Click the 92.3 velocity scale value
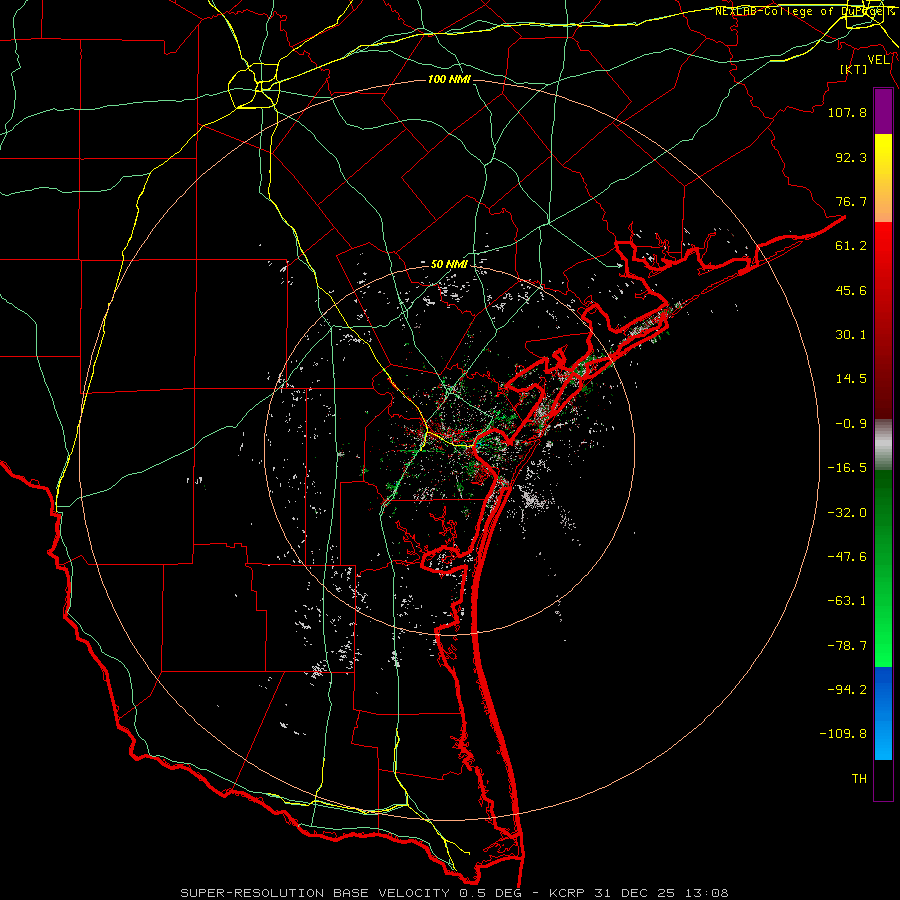This screenshot has height=900, width=900. point(851,157)
